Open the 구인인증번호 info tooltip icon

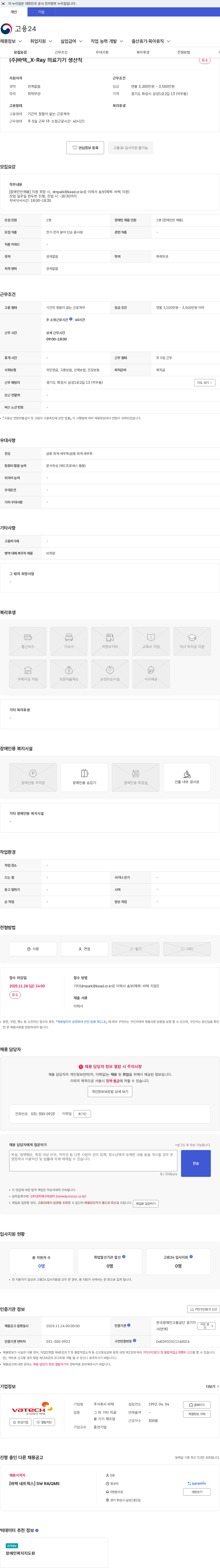pos(135,1340)
